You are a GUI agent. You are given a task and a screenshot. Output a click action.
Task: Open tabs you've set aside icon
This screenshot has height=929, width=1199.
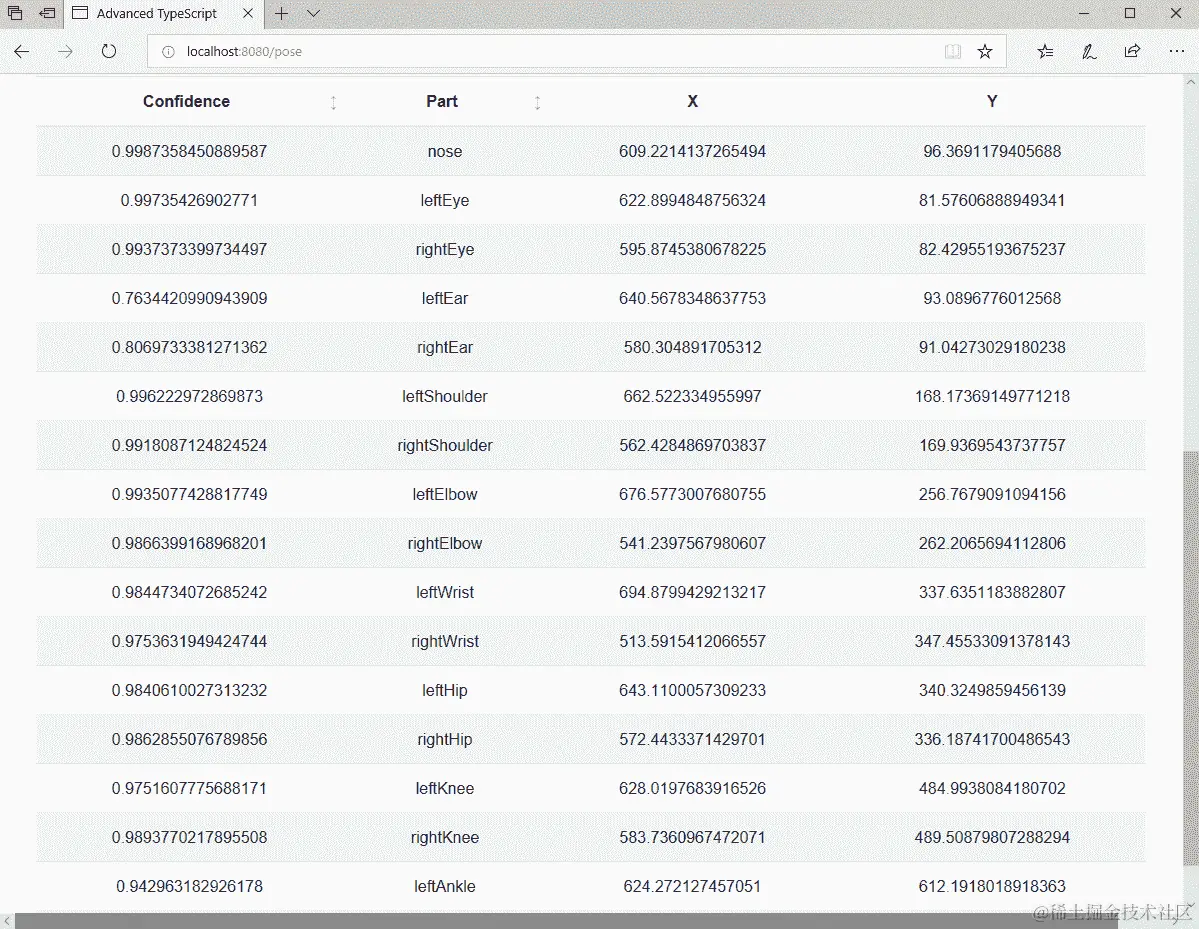coord(15,13)
